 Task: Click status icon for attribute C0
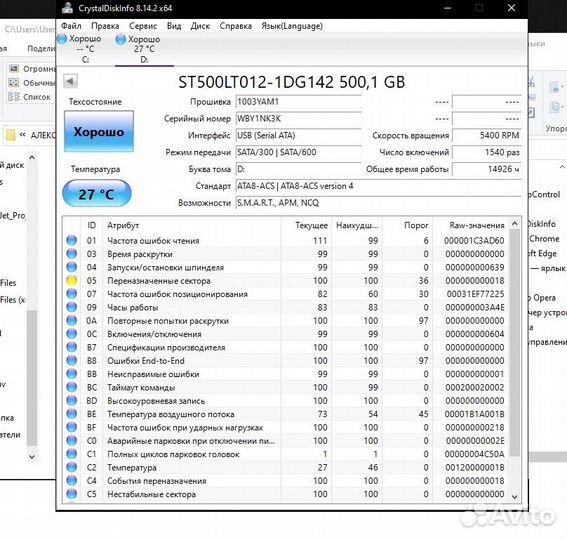coord(72,441)
